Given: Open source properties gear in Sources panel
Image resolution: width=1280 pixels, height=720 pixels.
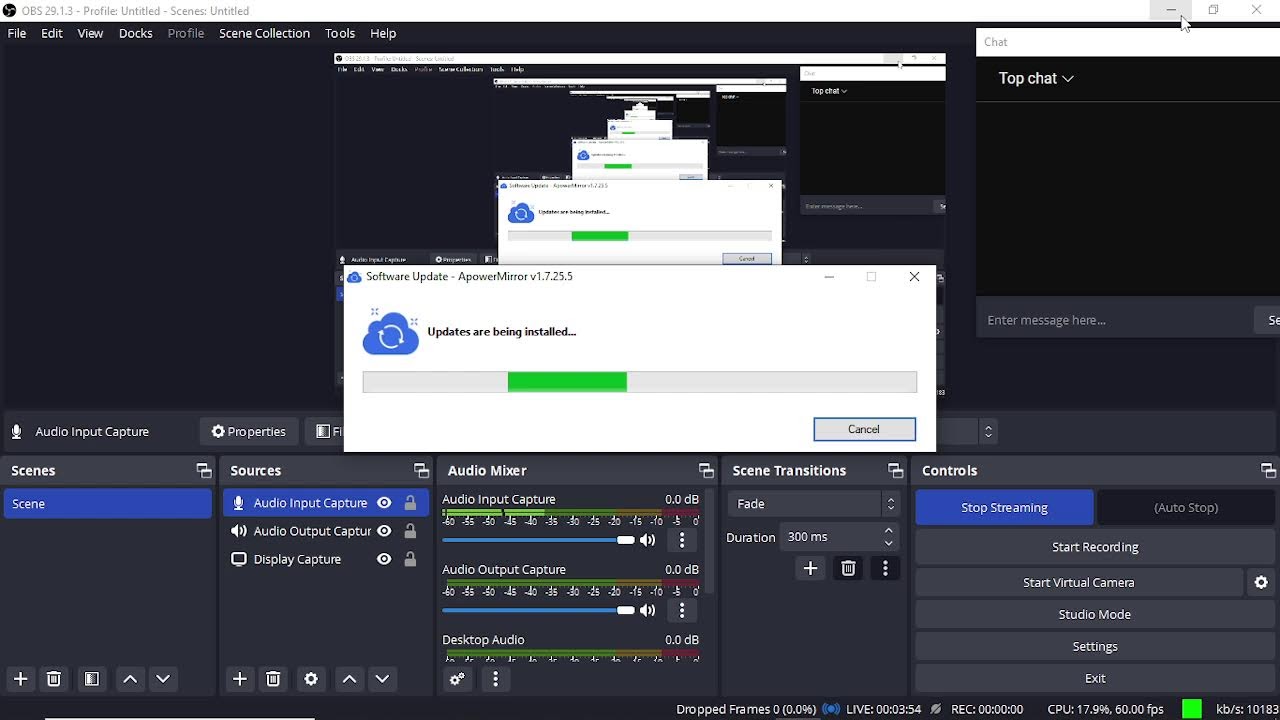Looking at the screenshot, I should [x=311, y=679].
